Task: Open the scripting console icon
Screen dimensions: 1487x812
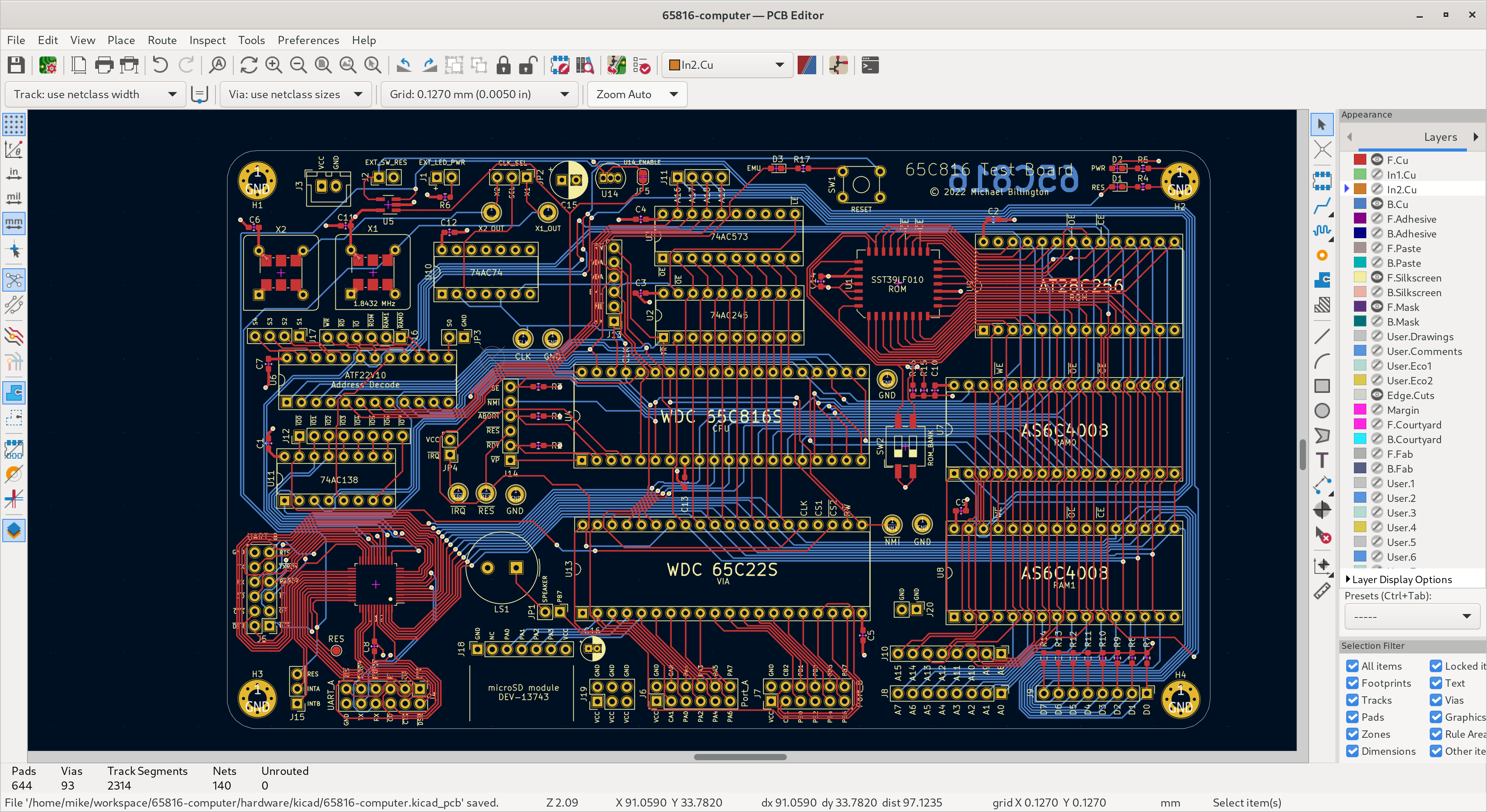Action: (x=870, y=65)
